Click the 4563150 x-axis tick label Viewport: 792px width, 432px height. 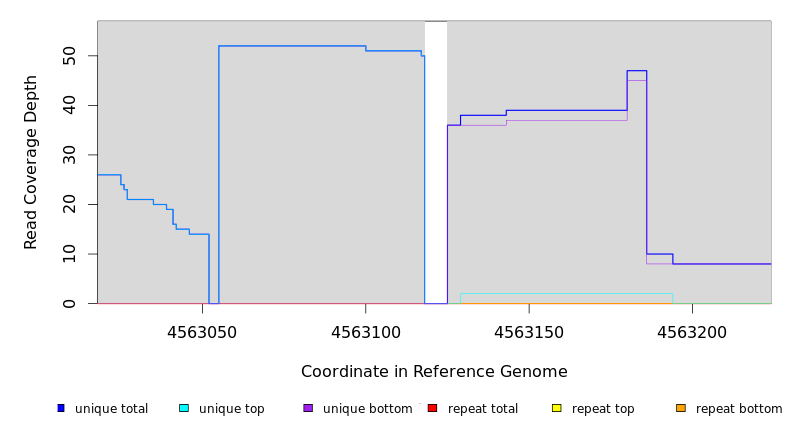pyautogui.click(x=529, y=332)
